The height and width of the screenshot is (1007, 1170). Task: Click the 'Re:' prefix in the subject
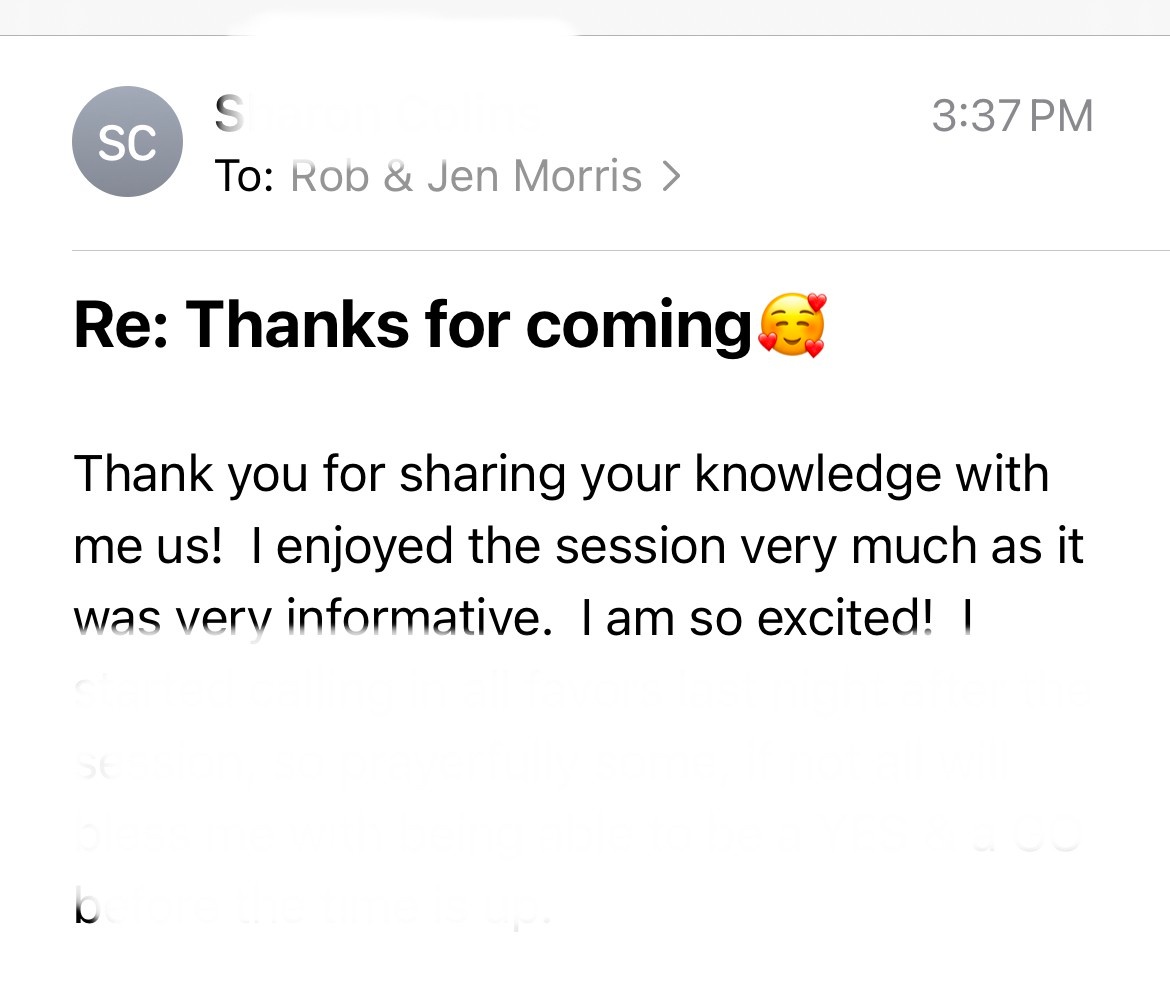(122, 325)
